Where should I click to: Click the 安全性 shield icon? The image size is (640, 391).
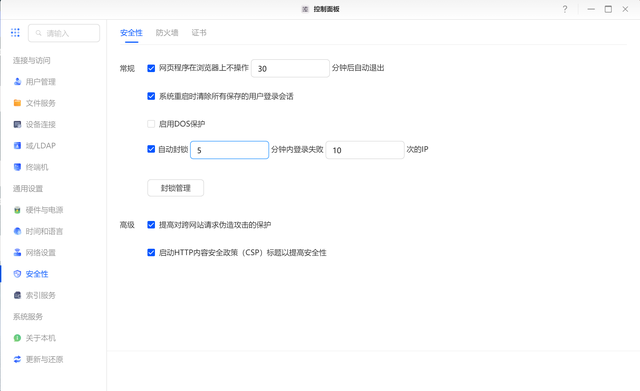[17, 274]
